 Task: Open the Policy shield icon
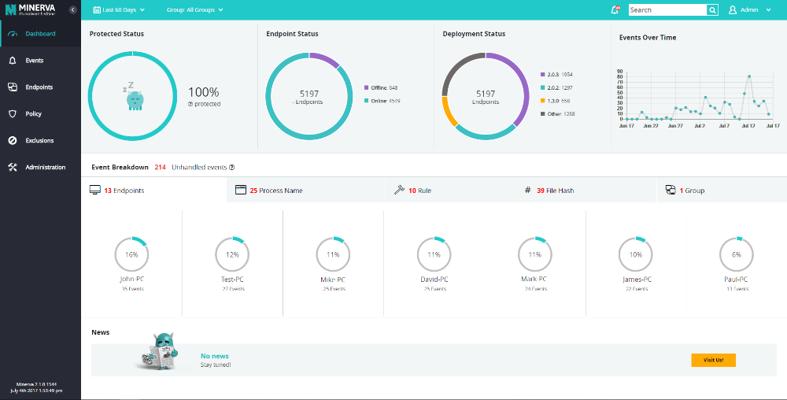pyautogui.click(x=13, y=114)
